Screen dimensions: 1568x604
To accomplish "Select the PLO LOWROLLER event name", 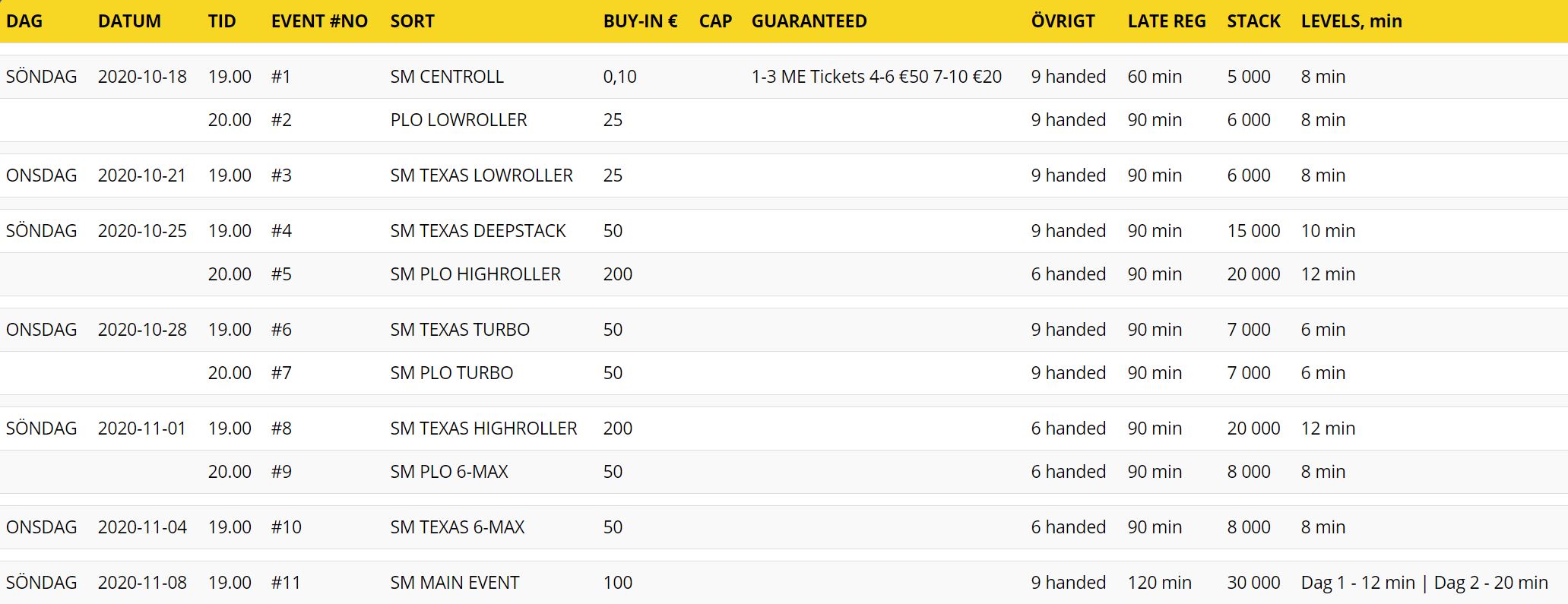I will pos(458,120).
